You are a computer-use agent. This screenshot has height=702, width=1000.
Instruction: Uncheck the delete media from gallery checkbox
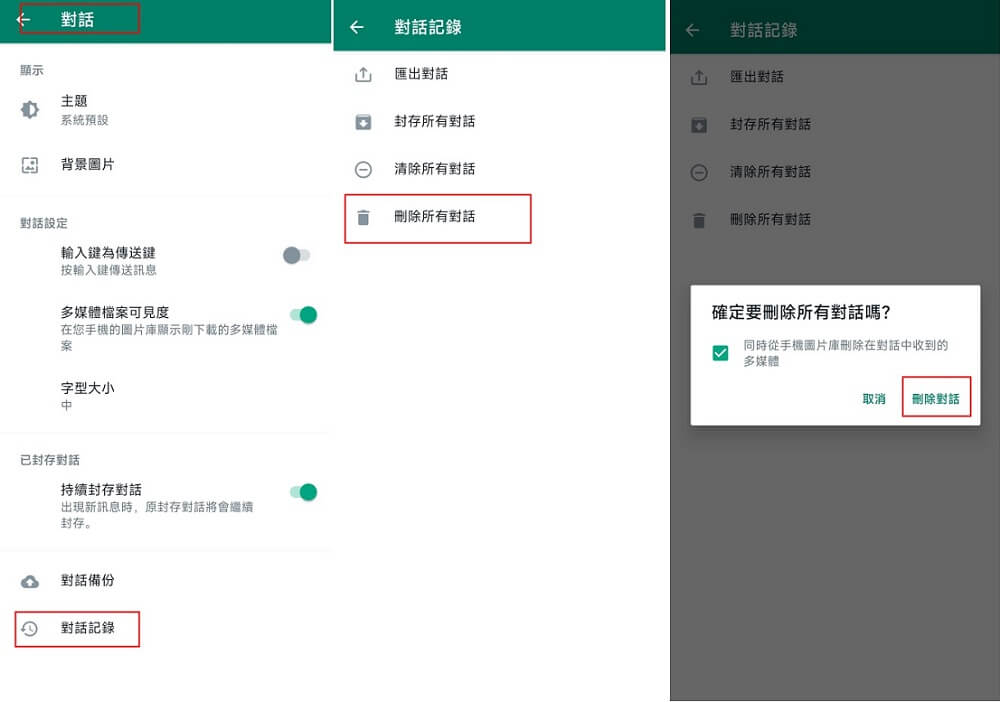(719, 353)
